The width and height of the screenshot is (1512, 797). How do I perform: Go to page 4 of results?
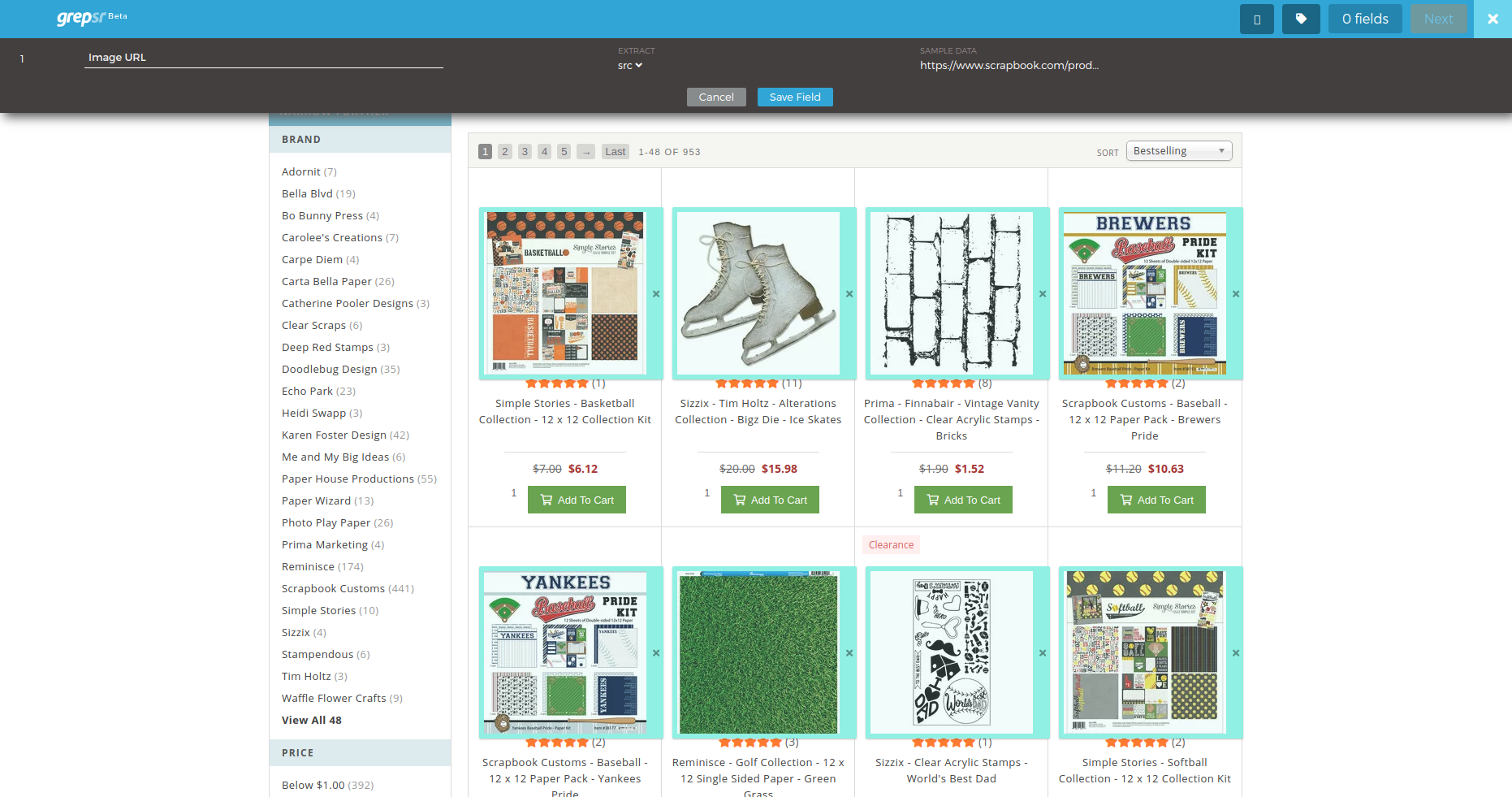[x=545, y=152]
